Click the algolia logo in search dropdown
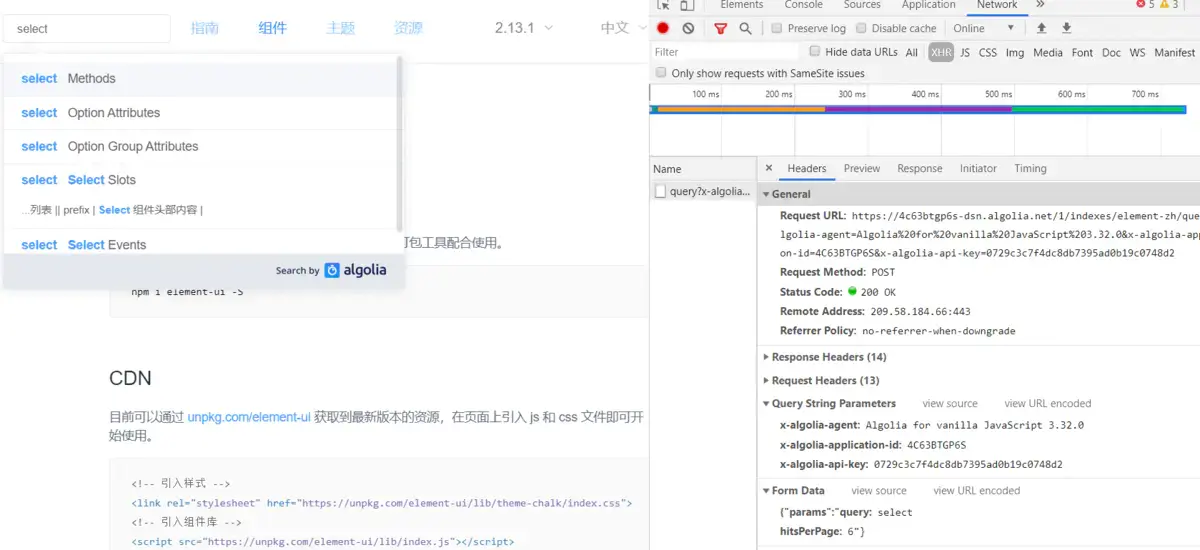The width and height of the screenshot is (1200, 550). point(355,270)
